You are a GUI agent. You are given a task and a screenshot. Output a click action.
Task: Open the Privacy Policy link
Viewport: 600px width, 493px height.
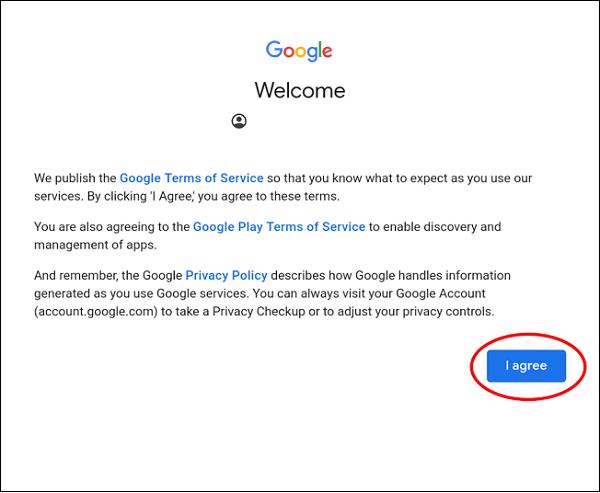click(x=226, y=275)
